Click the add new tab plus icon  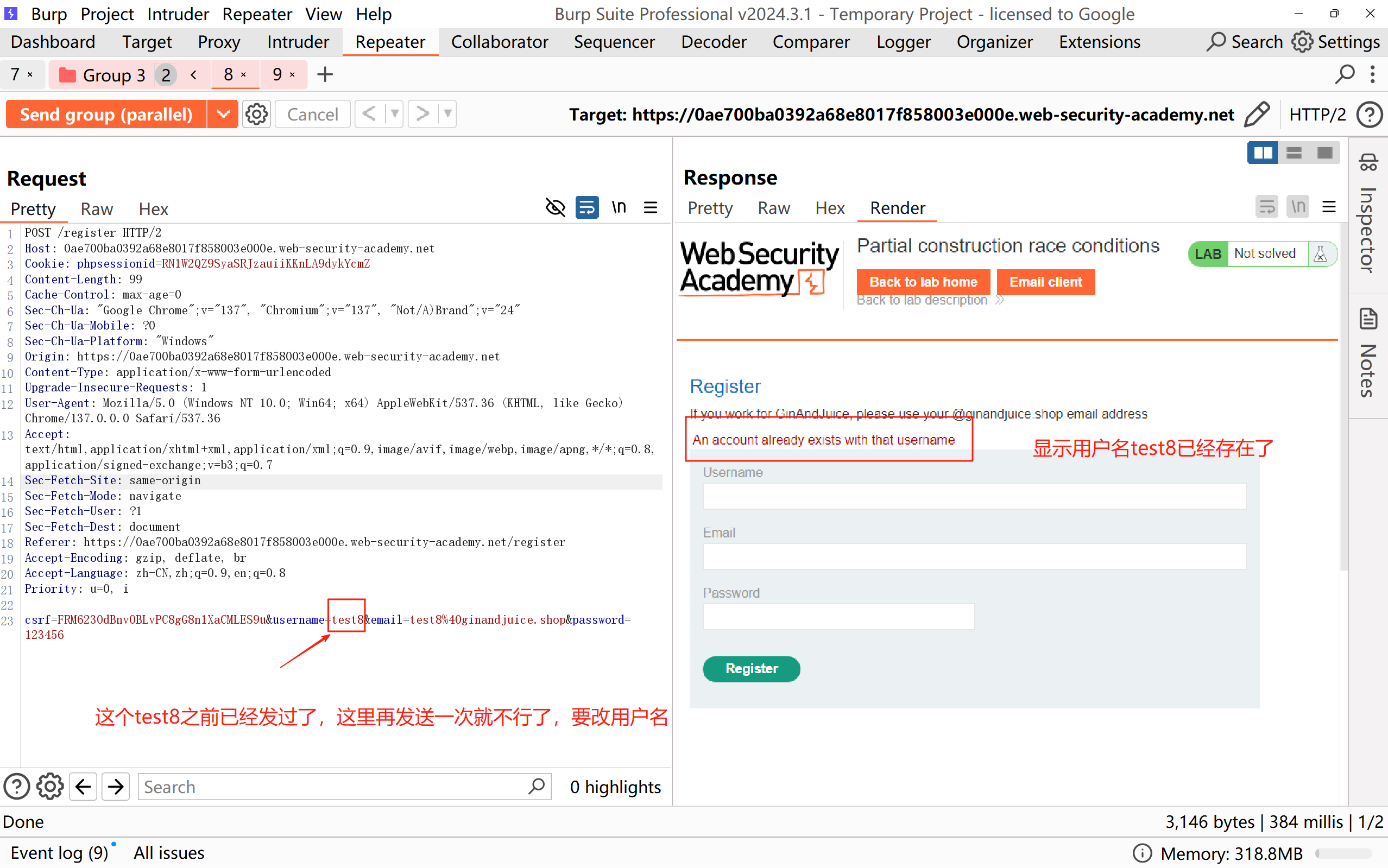[x=325, y=74]
